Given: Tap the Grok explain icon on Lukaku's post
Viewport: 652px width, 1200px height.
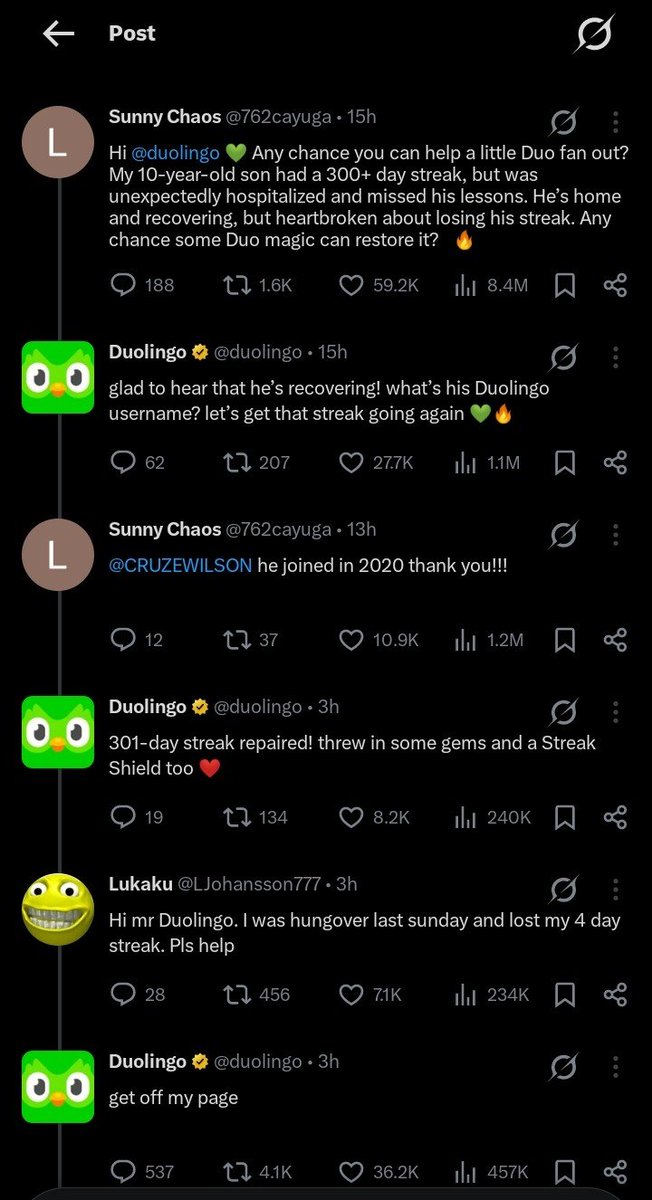Looking at the screenshot, I should tap(564, 889).
